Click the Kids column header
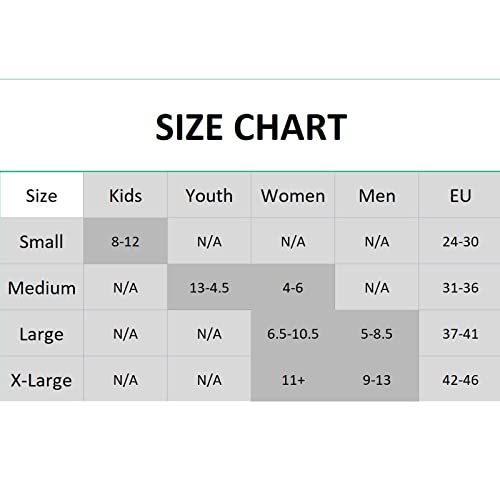 pyautogui.click(x=125, y=195)
